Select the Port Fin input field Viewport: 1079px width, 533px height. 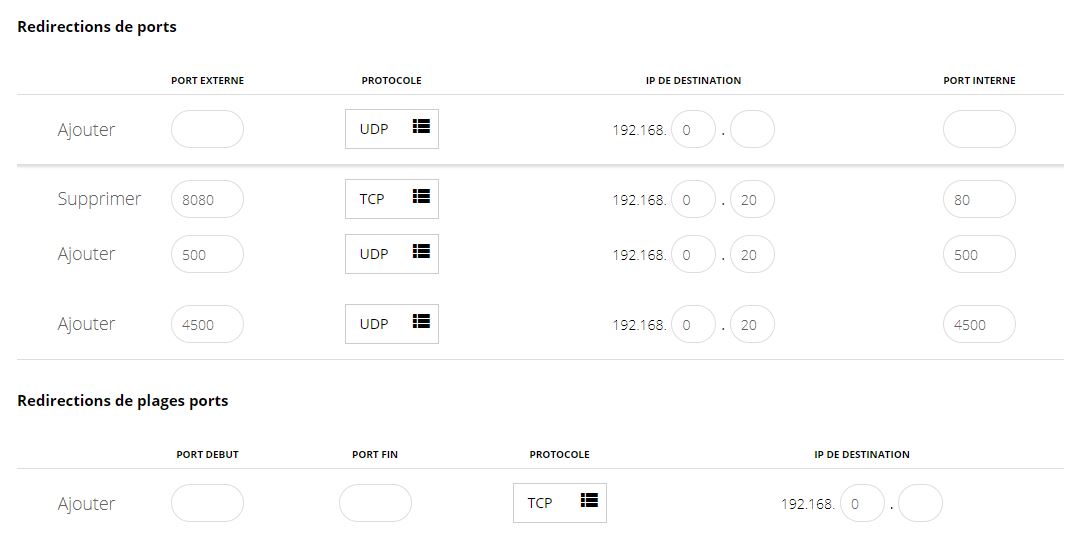(375, 503)
